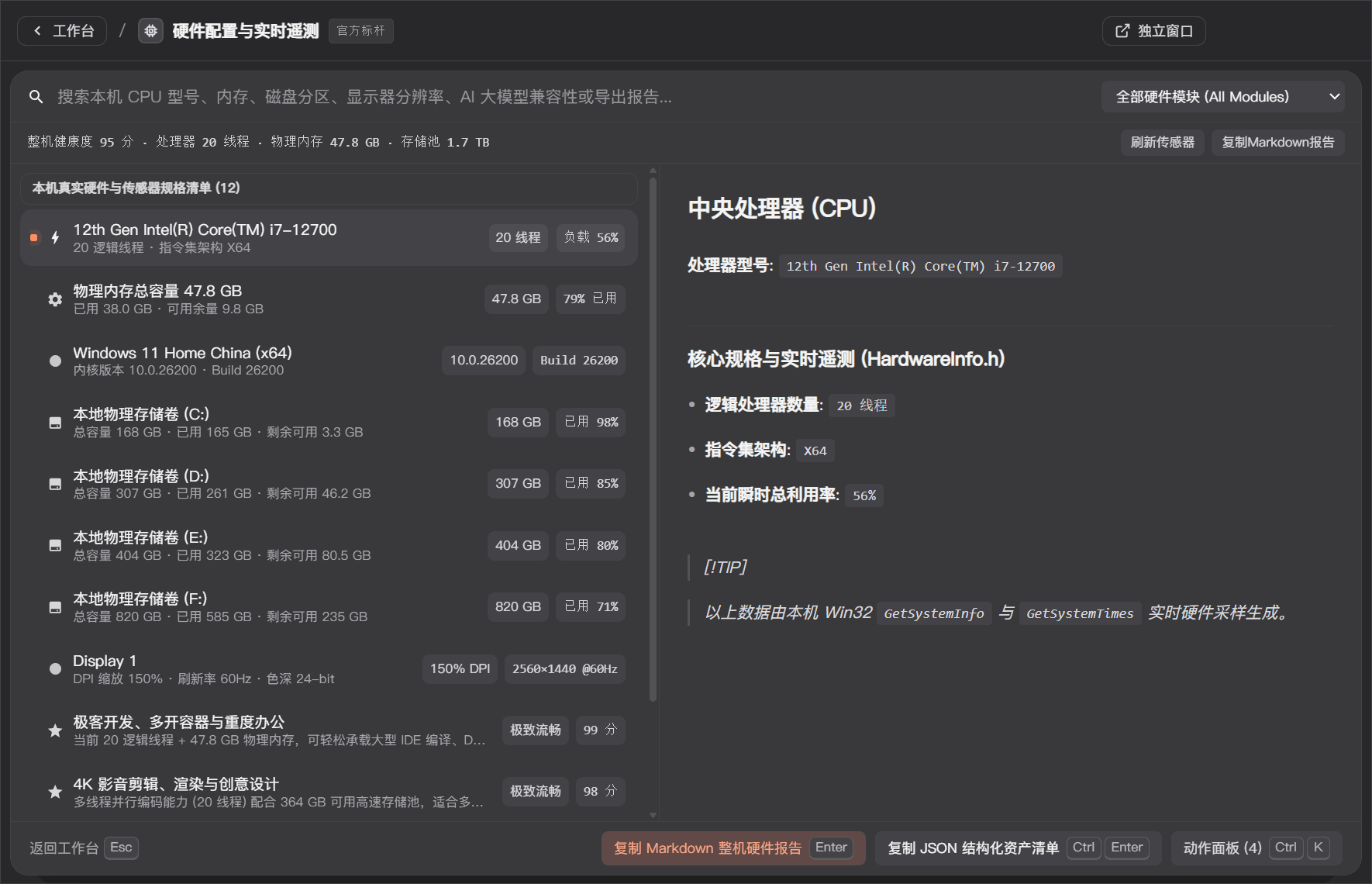Click the disk icon of 本地物理存储卷 (E:)
Viewport: 1372px width, 884px height.
pyautogui.click(x=55, y=545)
